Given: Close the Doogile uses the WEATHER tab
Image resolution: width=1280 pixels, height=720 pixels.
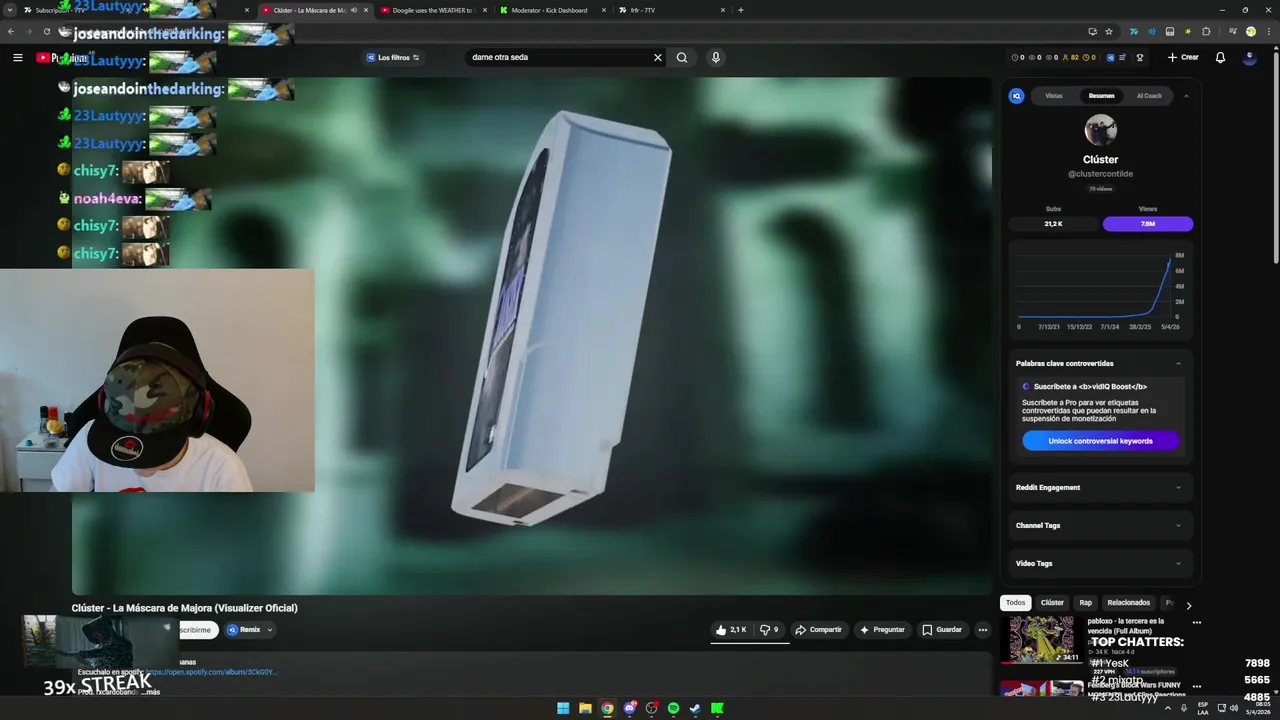Looking at the screenshot, I should click(x=485, y=10).
